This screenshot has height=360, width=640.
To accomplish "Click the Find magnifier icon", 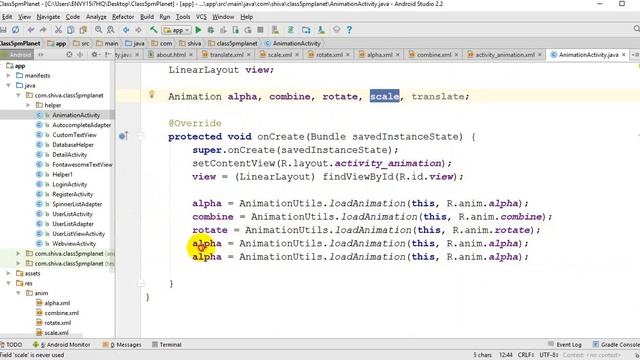I will (x=98, y=30).
